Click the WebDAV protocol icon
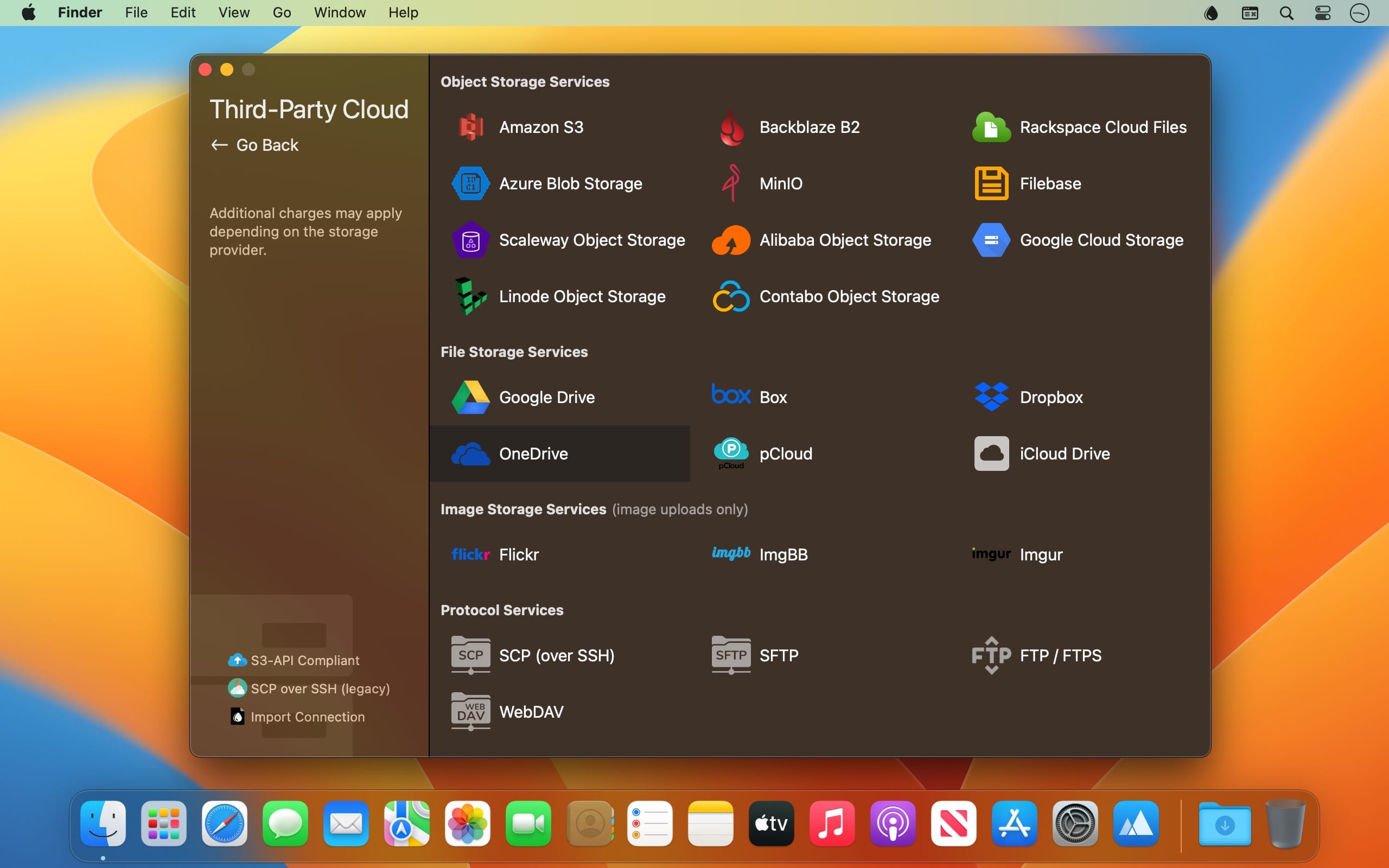This screenshot has height=868, width=1389. point(470,711)
